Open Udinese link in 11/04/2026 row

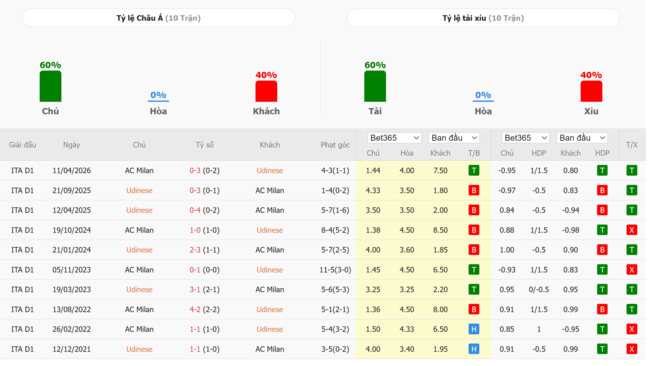(269, 170)
